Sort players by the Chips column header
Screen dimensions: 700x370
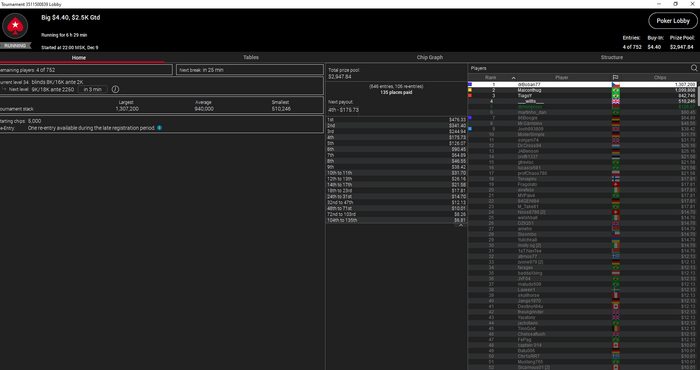[660, 78]
